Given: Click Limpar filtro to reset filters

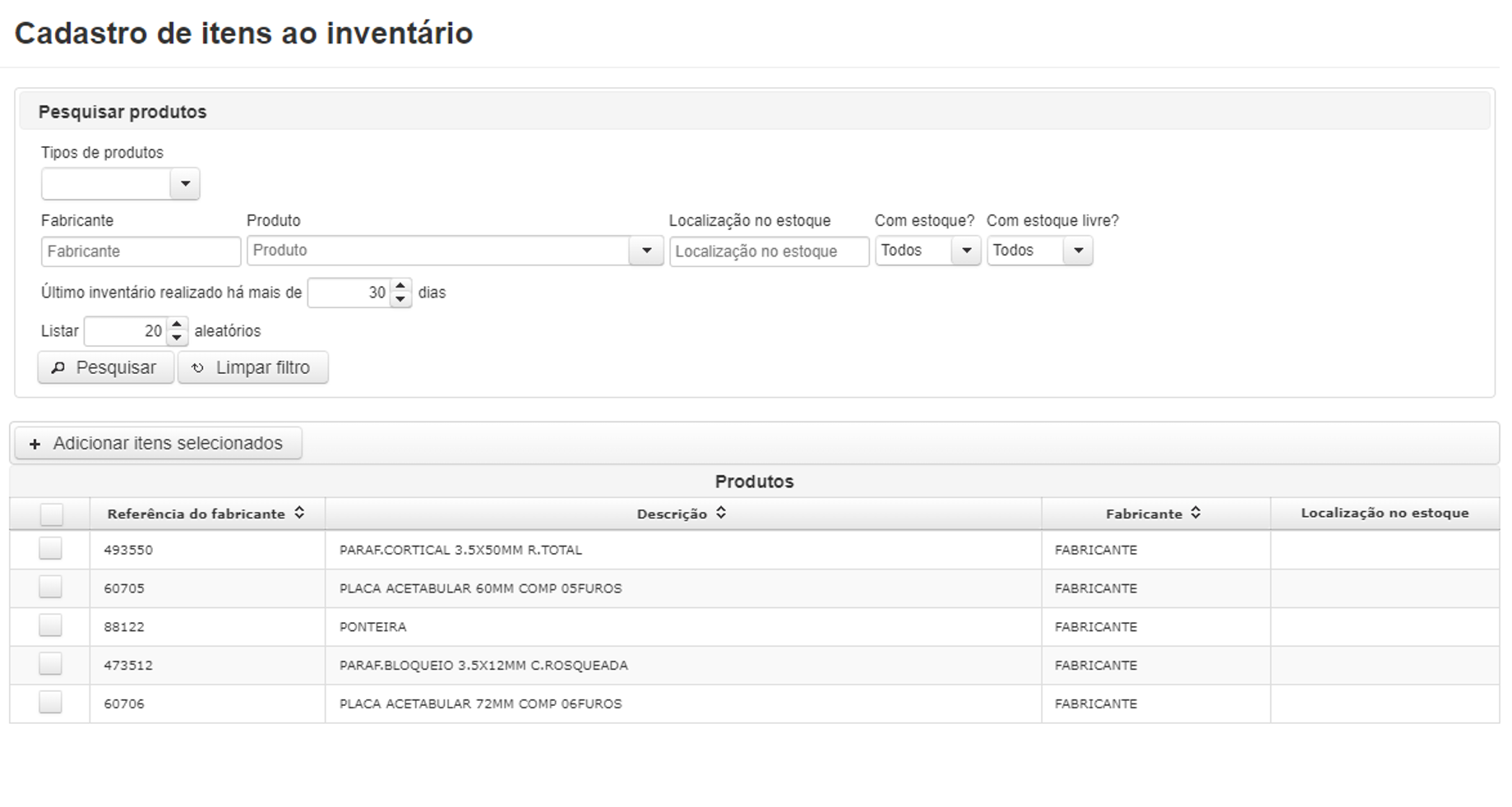Looking at the screenshot, I should (253, 367).
